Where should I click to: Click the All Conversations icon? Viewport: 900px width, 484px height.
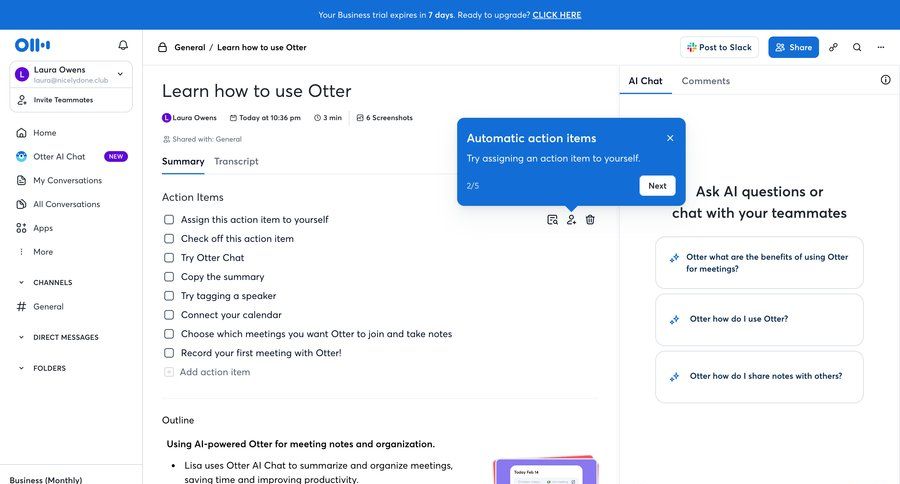click(x=21, y=204)
